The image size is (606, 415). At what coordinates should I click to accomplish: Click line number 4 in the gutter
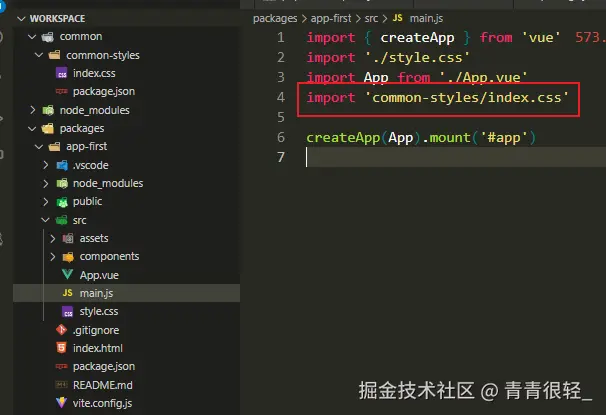click(281, 97)
